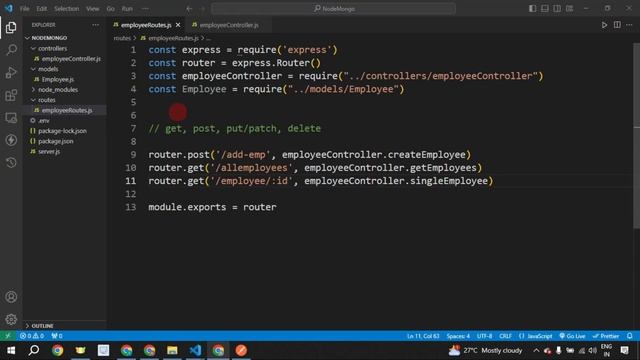Open the Extensions view

tap(11, 96)
